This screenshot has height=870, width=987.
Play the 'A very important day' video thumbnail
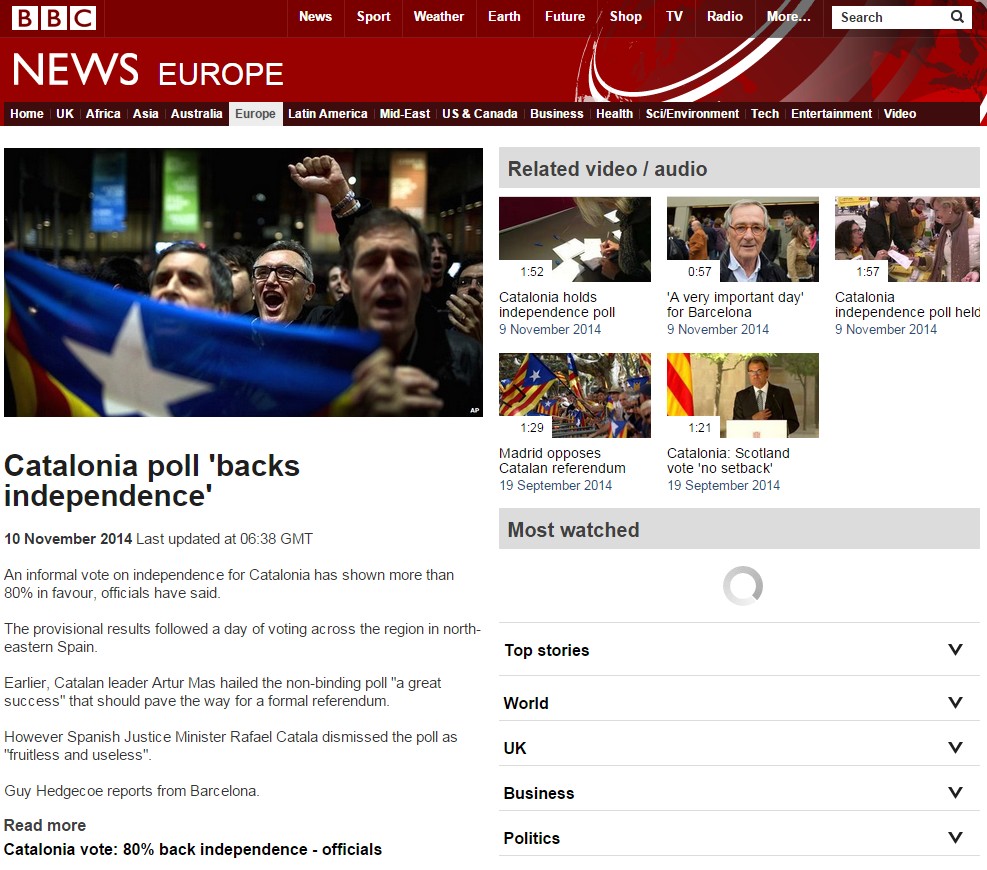coord(742,239)
